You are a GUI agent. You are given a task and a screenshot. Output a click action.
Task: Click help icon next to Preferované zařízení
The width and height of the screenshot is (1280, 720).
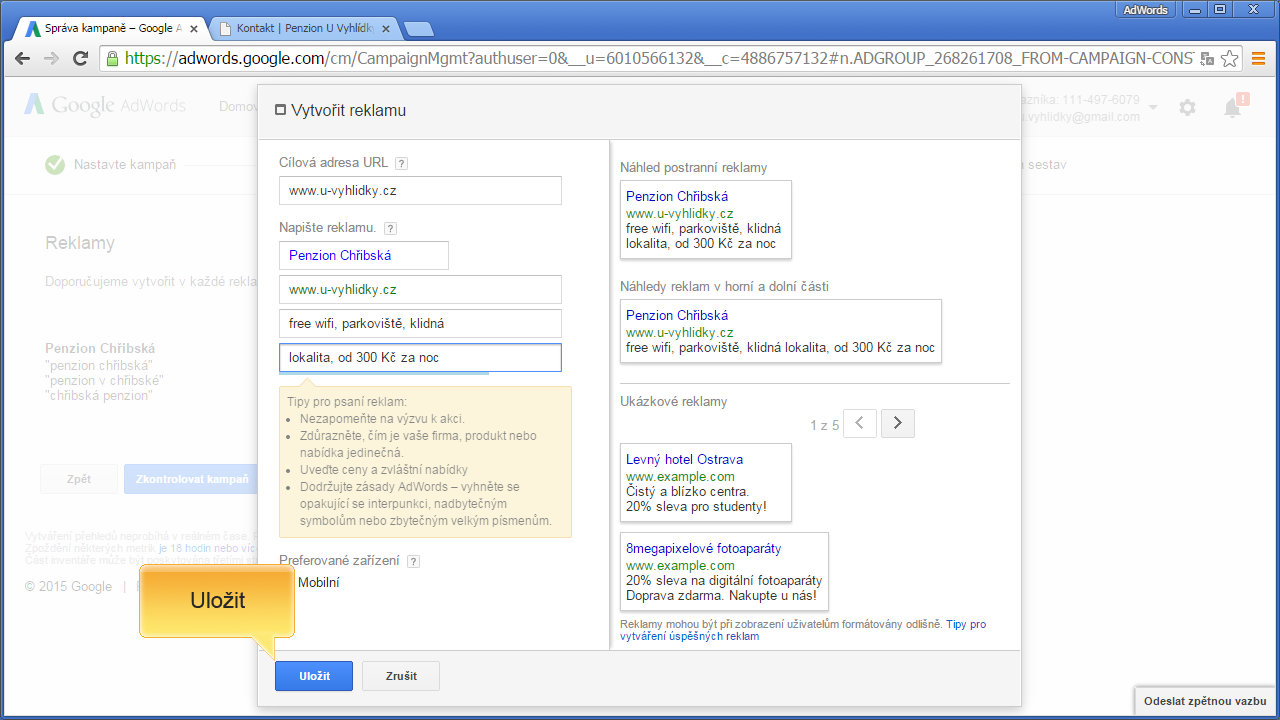click(413, 561)
